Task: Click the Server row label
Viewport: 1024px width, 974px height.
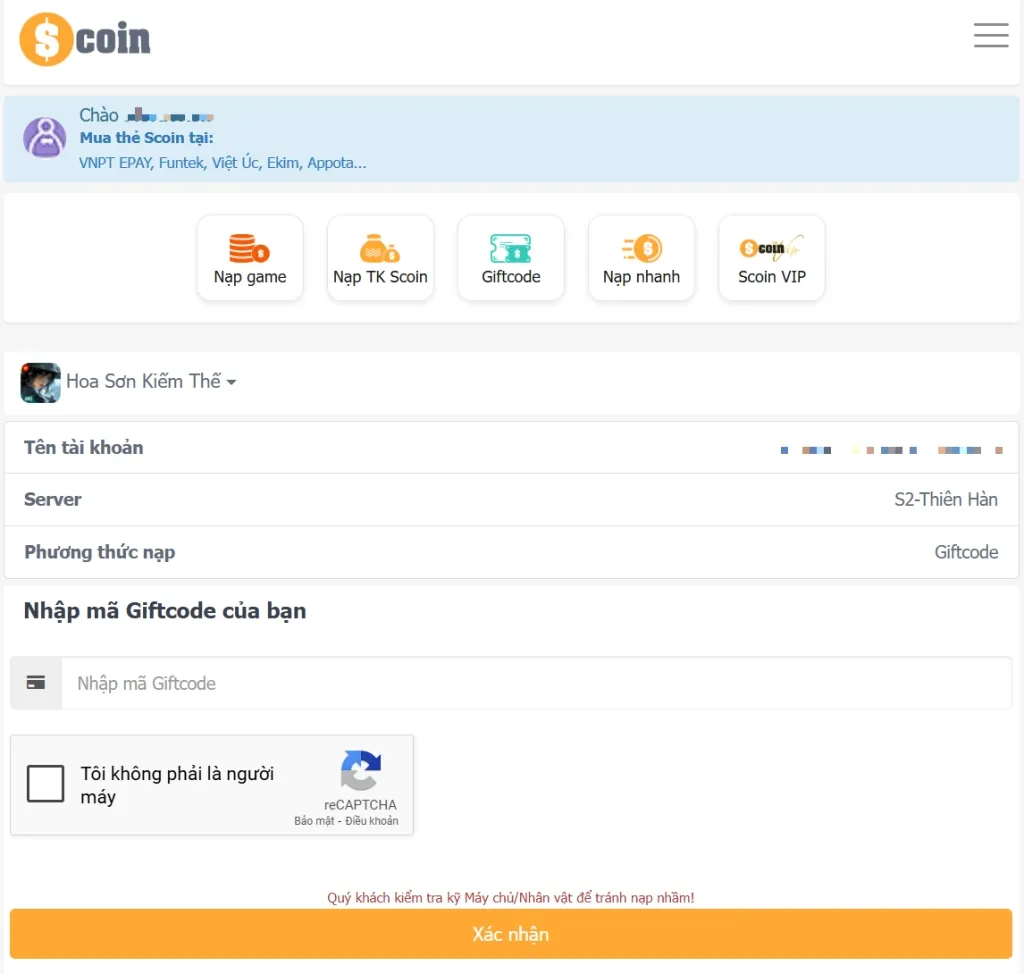Action: tap(53, 500)
